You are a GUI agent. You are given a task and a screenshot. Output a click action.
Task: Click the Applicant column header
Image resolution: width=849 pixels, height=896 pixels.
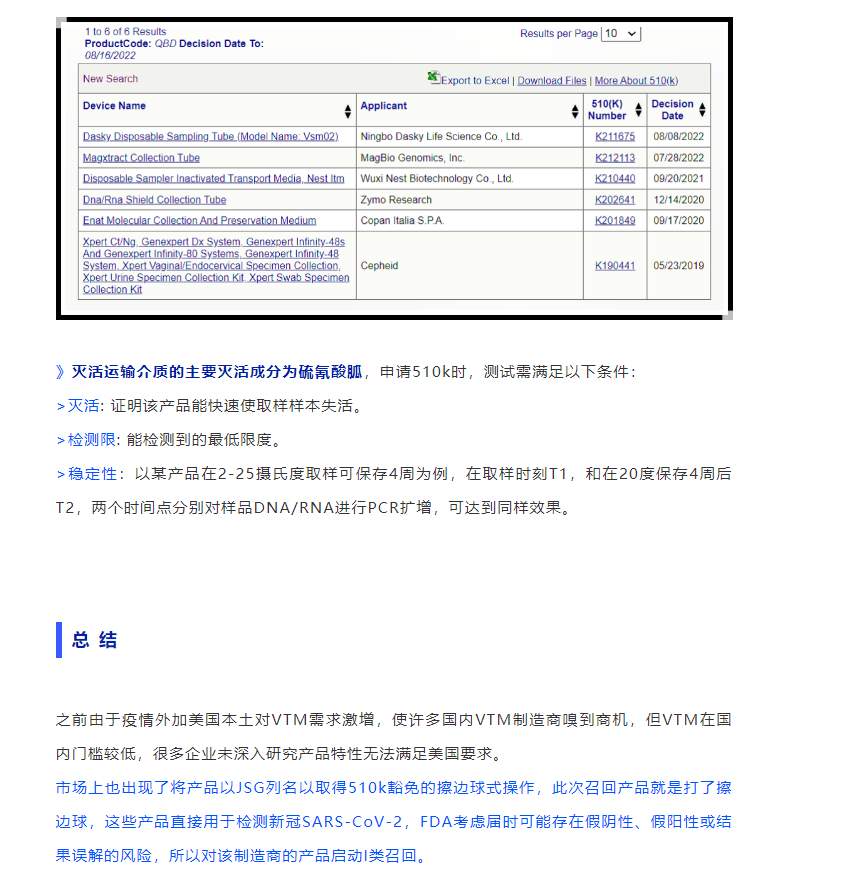[x=383, y=106]
